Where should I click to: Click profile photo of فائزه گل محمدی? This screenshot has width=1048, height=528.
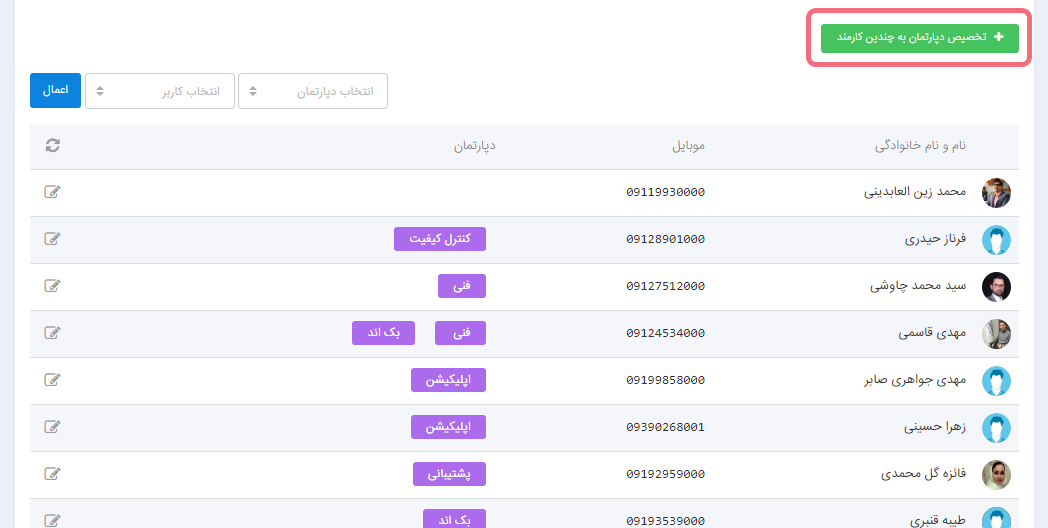996,474
